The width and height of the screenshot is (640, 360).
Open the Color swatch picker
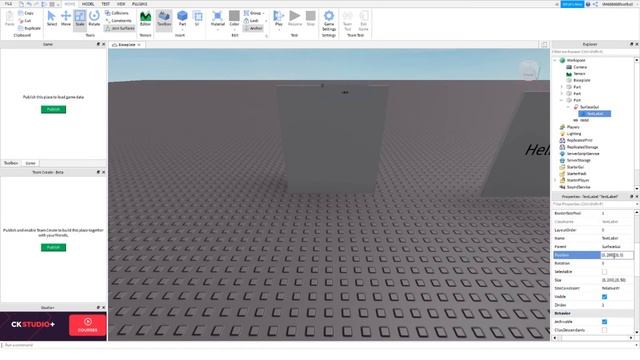(234, 18)
